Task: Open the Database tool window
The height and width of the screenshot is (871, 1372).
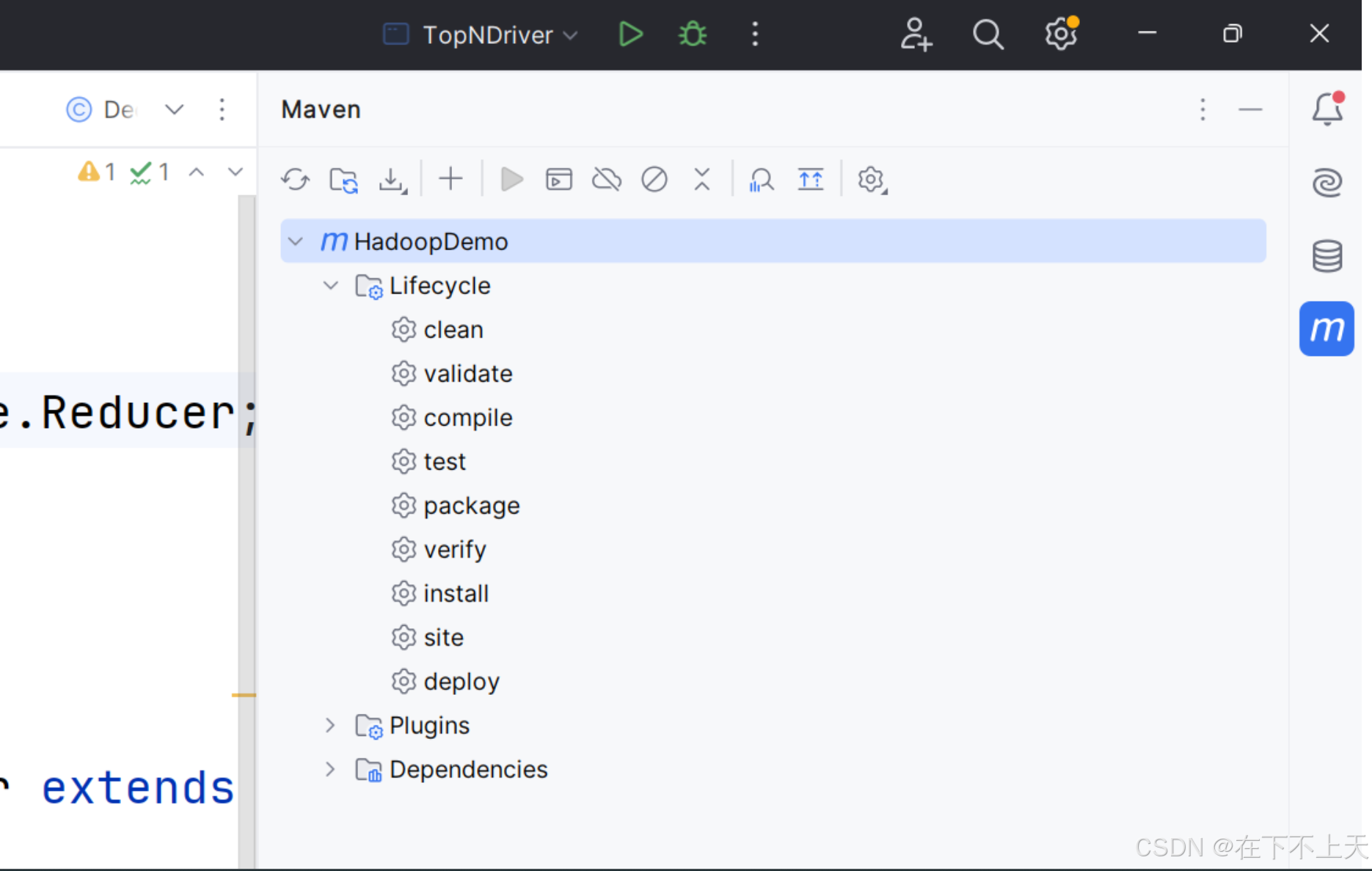Action: click(x=1327, y=256)
